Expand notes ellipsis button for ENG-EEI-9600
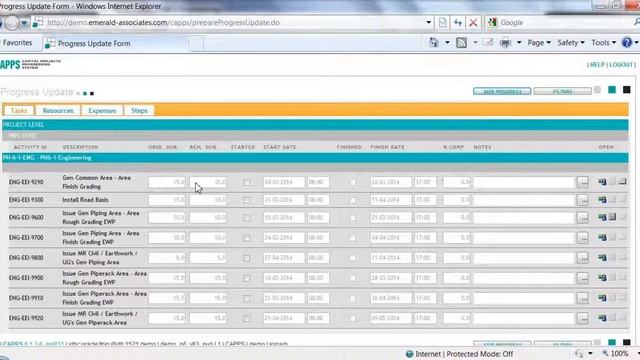Viewport: 640px width, 360px height. [x=583, y=218]
